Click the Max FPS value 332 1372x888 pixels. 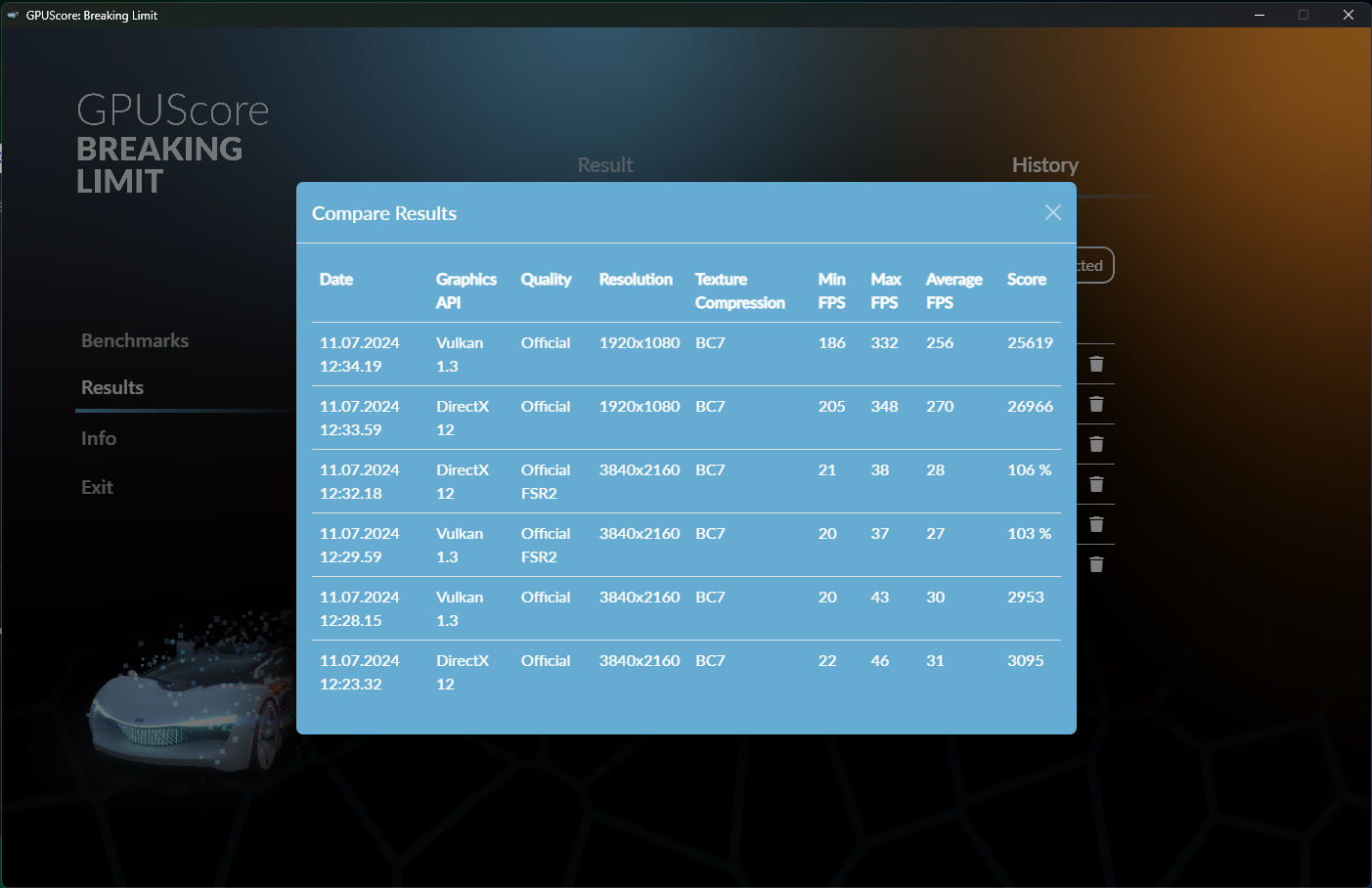(885, 343)
